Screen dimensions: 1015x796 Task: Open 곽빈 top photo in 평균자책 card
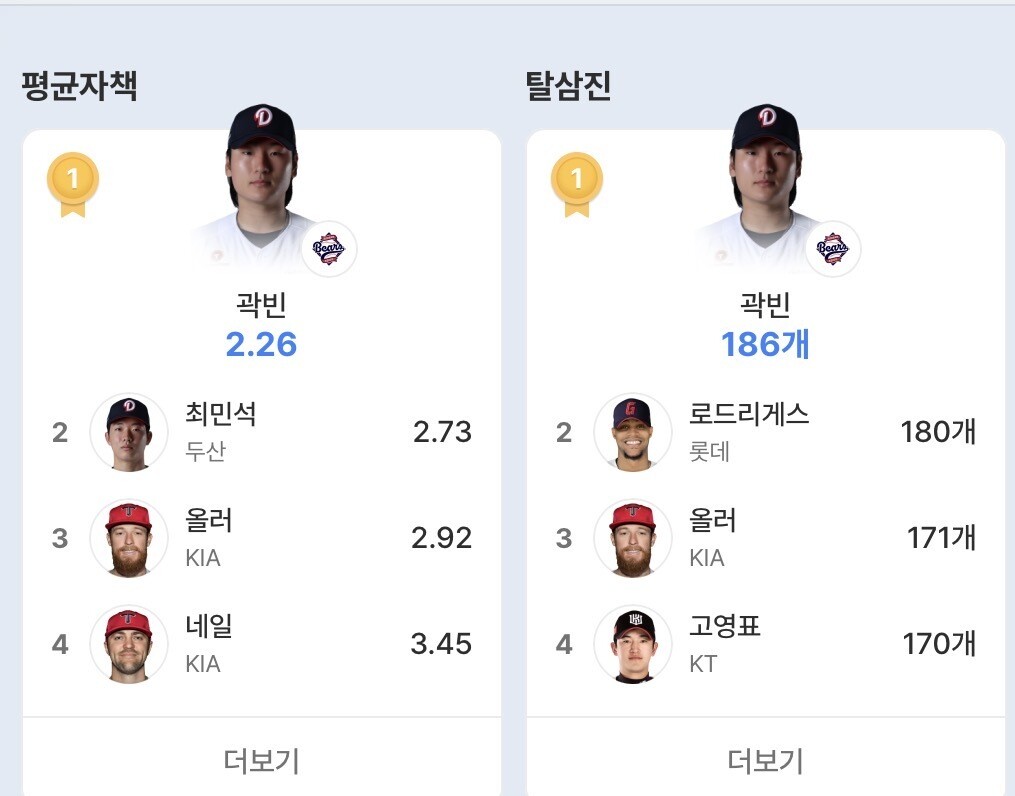[x=262, y=188]
